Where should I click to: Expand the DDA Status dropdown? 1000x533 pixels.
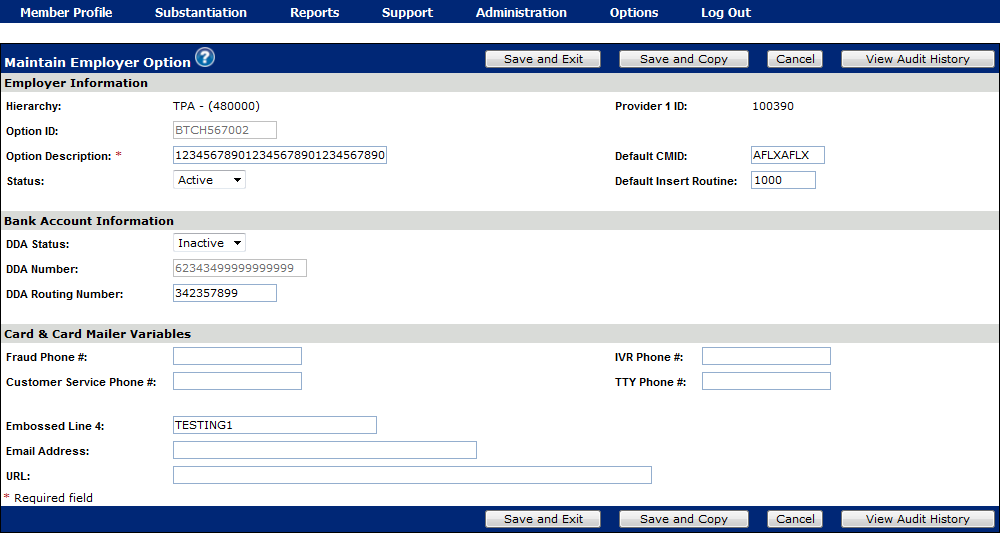coord(210,243)
